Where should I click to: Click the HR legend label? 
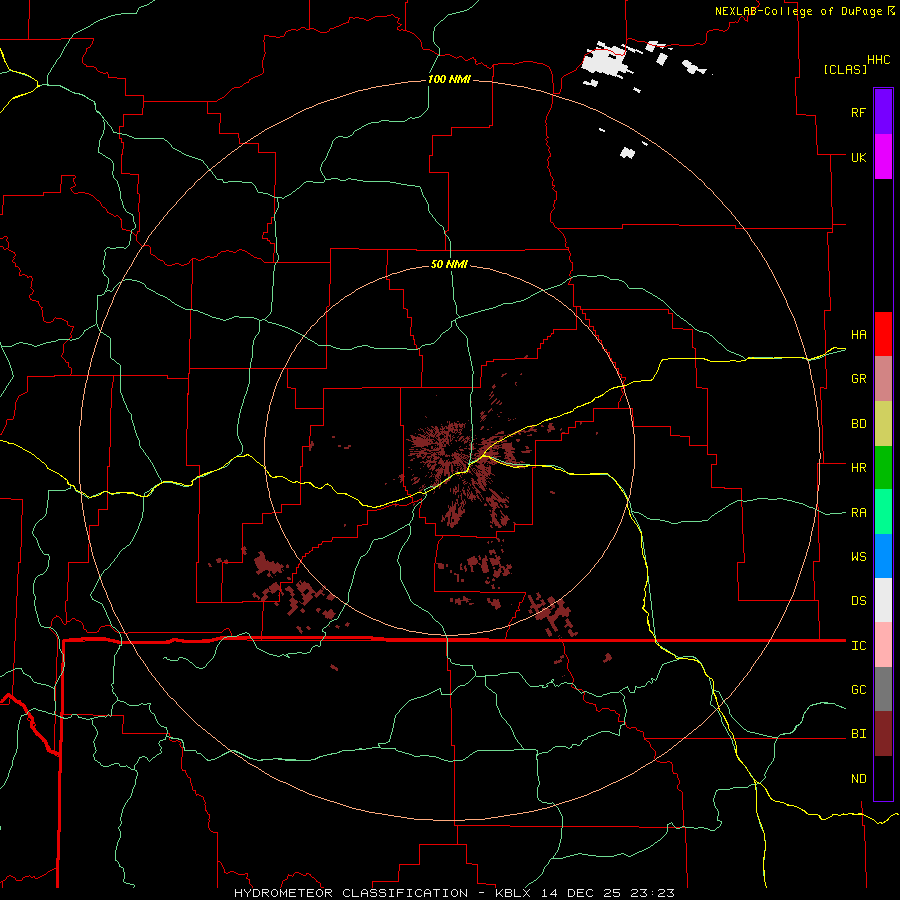coord(858,468)
